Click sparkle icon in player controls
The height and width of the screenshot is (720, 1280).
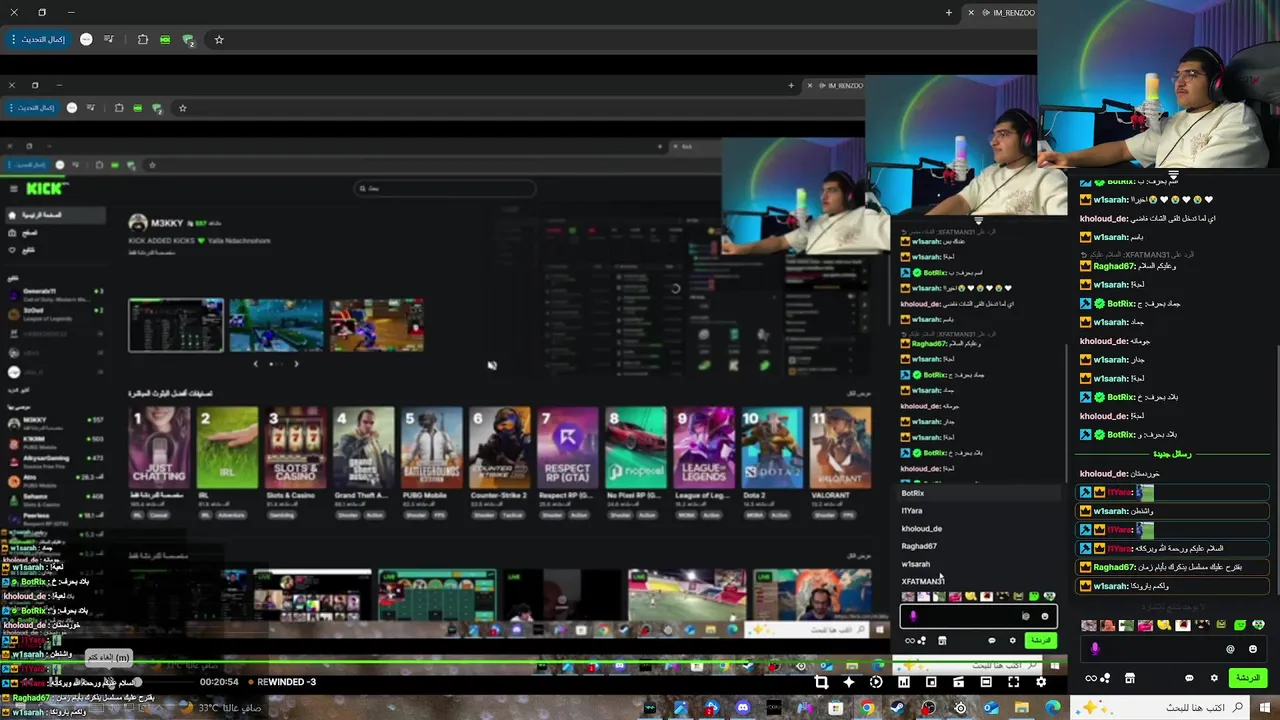click(849, 682)
